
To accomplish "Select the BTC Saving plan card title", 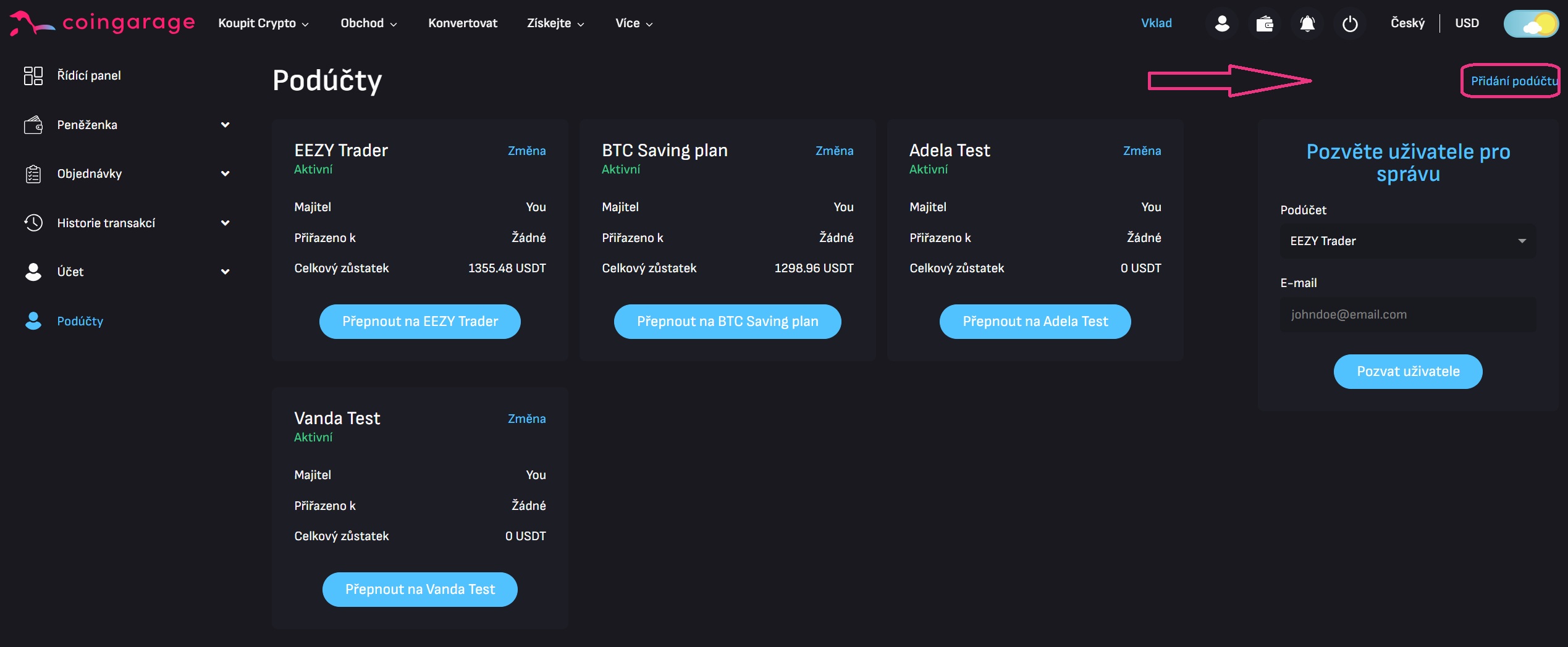I will click(x=665, y=150).
